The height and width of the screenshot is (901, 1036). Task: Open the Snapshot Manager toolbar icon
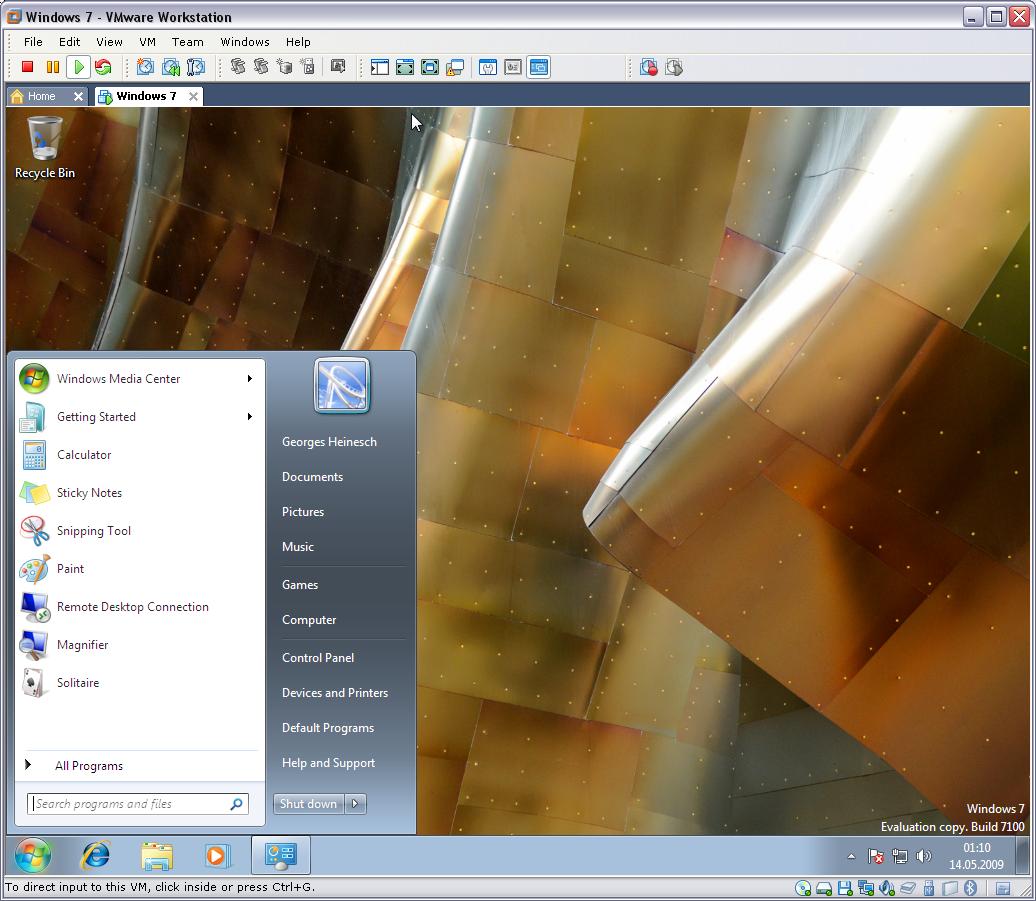pyautogui.click(x=196, y=67)
